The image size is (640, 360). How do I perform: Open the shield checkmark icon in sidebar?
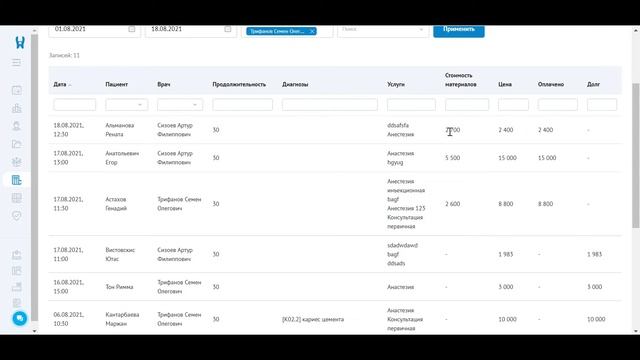[16, 216]
